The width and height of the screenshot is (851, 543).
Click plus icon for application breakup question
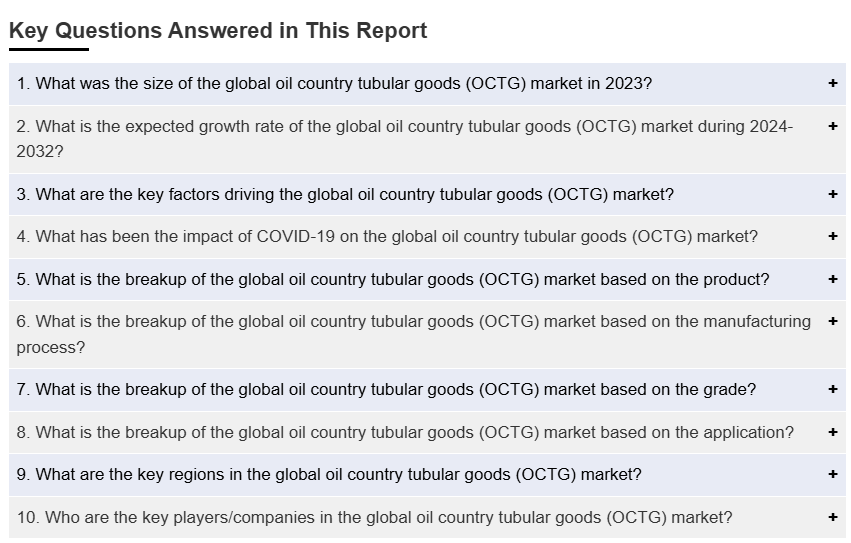tap(832, 433)
